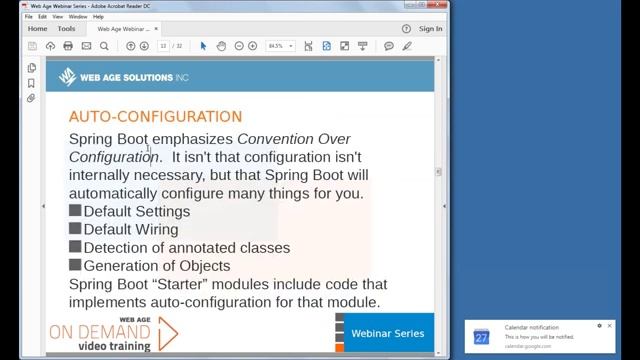Click the Save file icon
Screen dimensions: 640x360
tap(32, 46)
